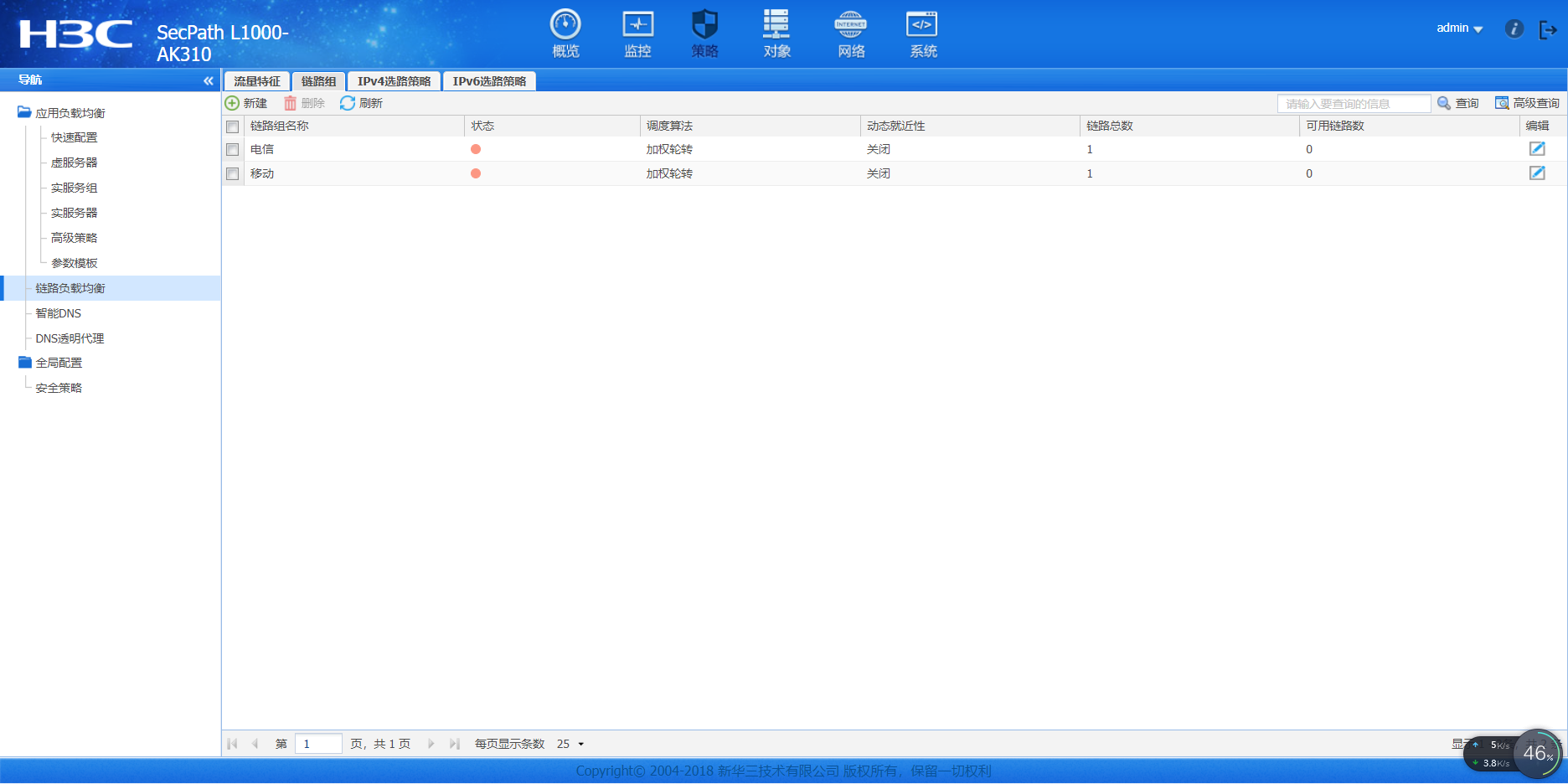
Task: Click the search query input field
Action: coord(1354,103)
